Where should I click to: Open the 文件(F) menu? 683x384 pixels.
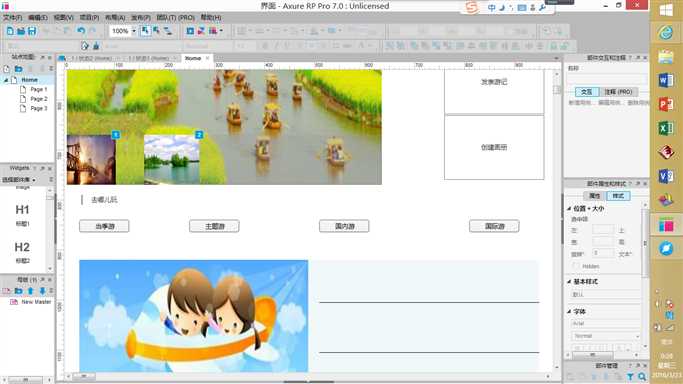click(x=13, y=17)
